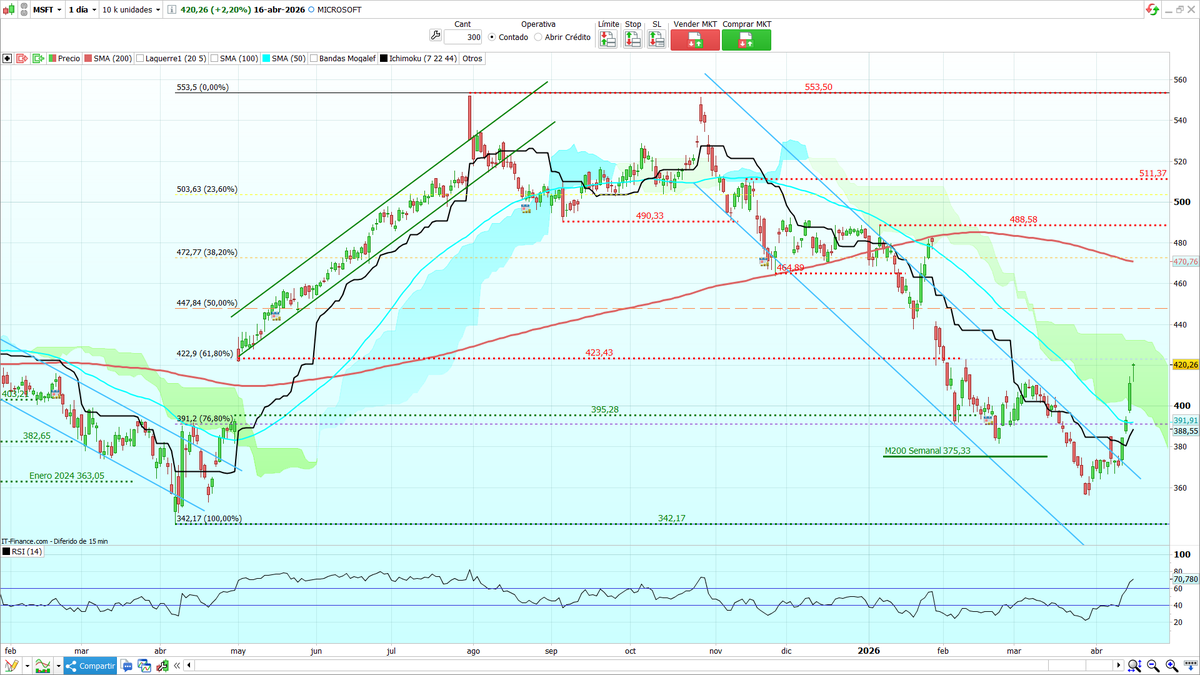Screen dimensions: 1200x675
Task: Click the red Vender MKT button
Action: tap(695, 40)
